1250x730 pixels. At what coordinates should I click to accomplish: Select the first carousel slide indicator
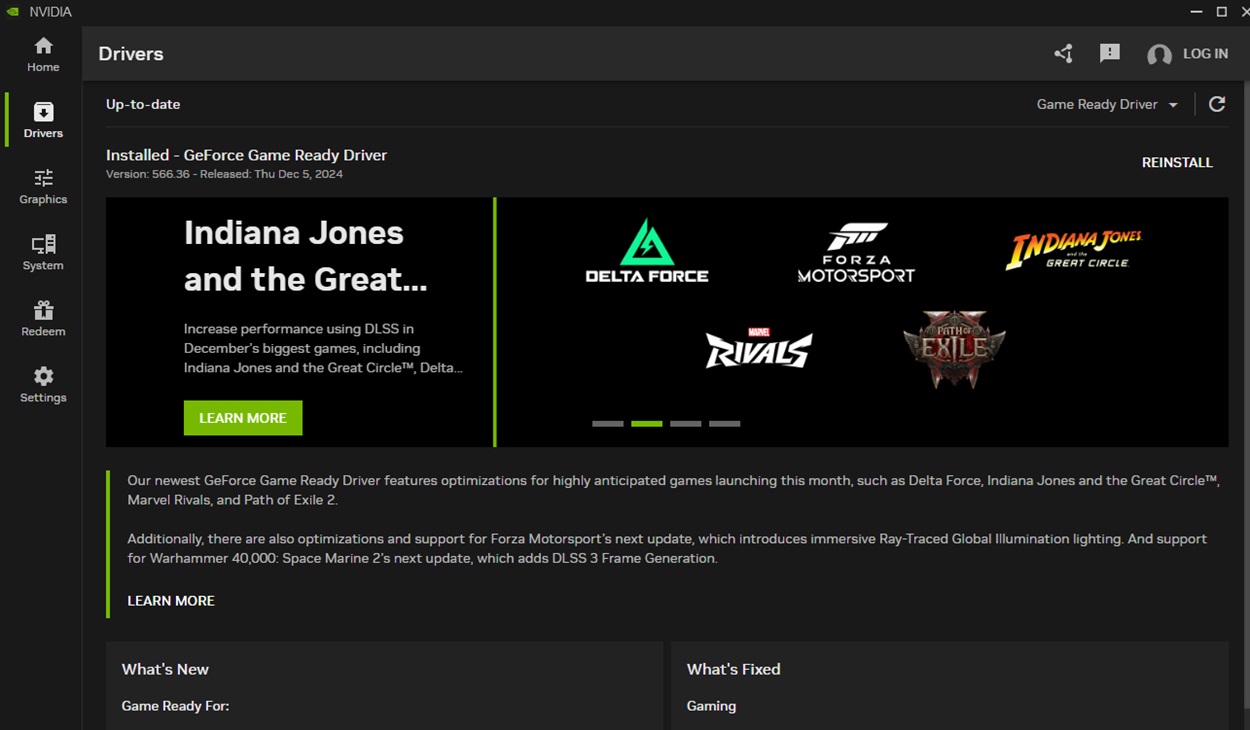point(607,424)
